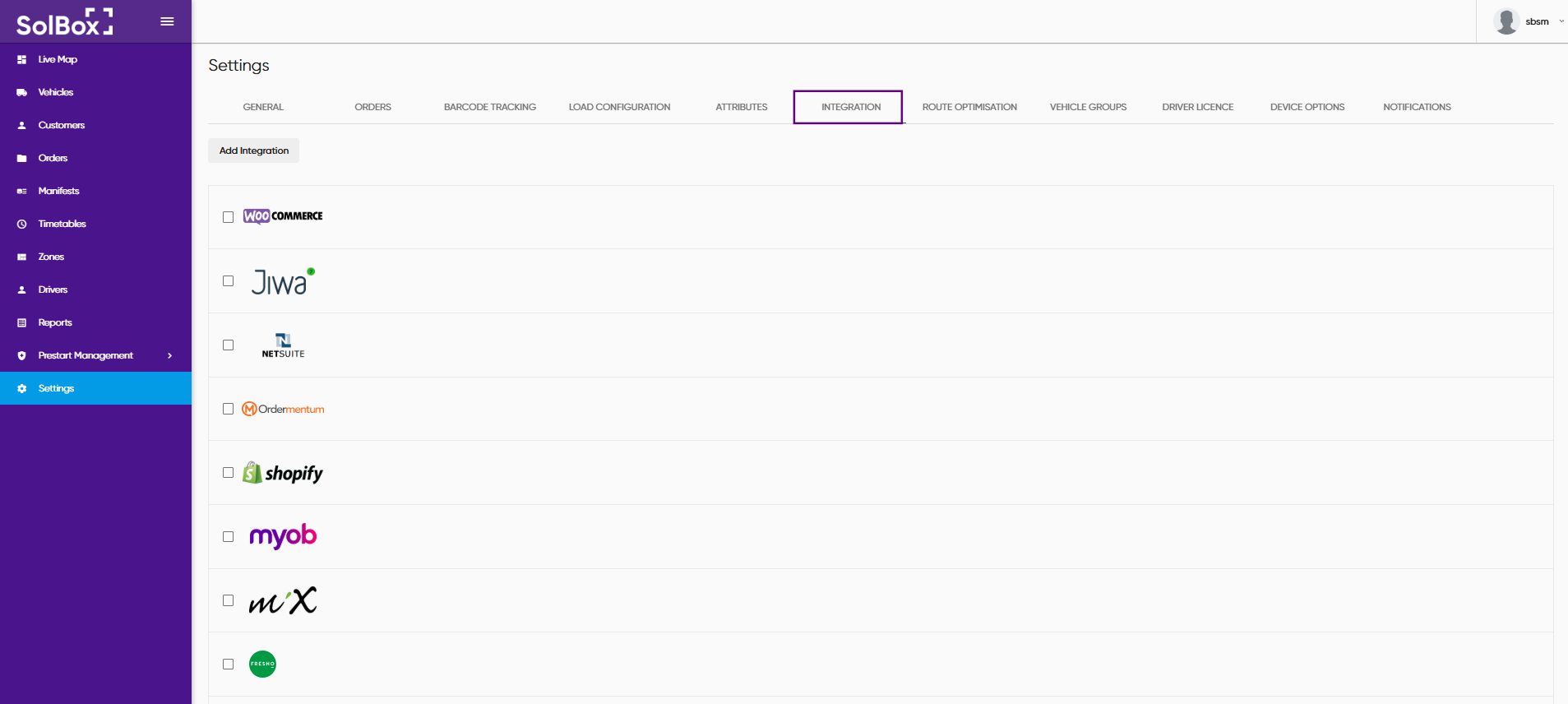Click the Vehicles truck icon
Viewport: 1568px width, 704px height.
coord(21,92)
